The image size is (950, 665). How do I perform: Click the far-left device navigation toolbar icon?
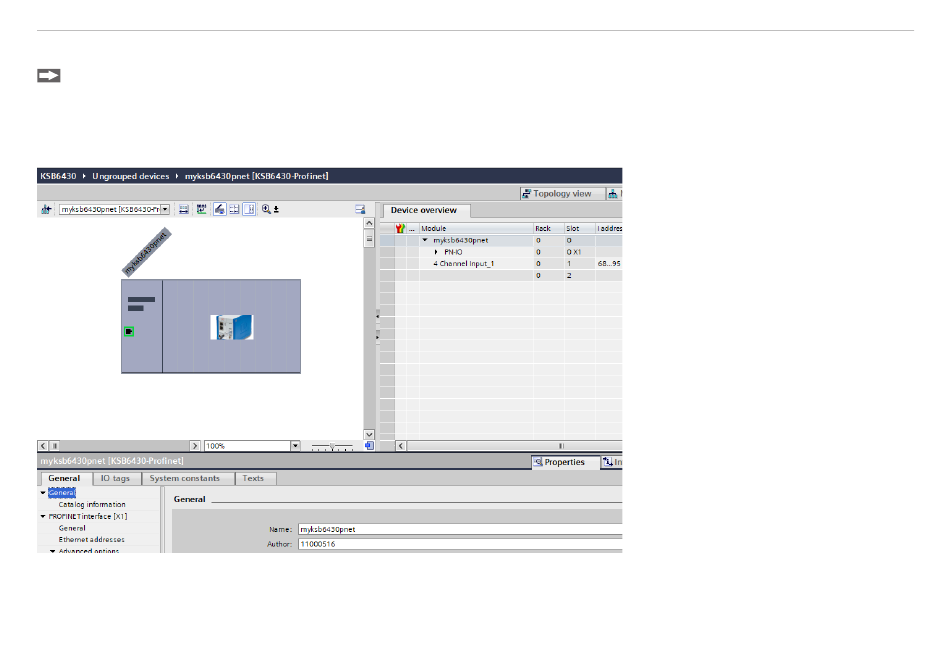[46, 210]
